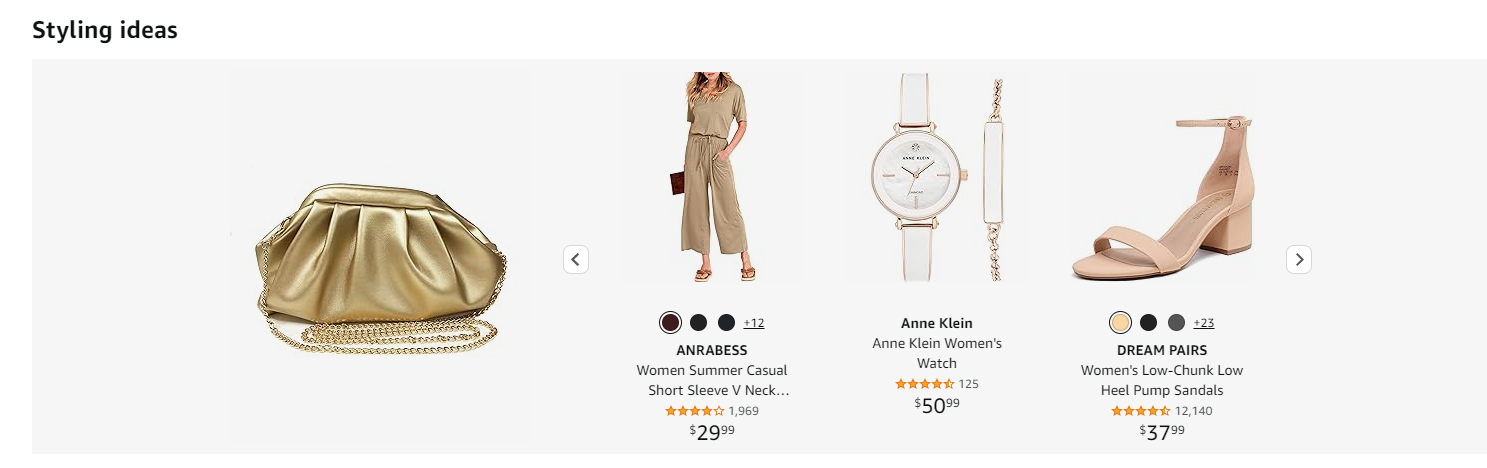
Task: Click the previous arrow in the Styling ideas carousel
Action: (575, 259)
